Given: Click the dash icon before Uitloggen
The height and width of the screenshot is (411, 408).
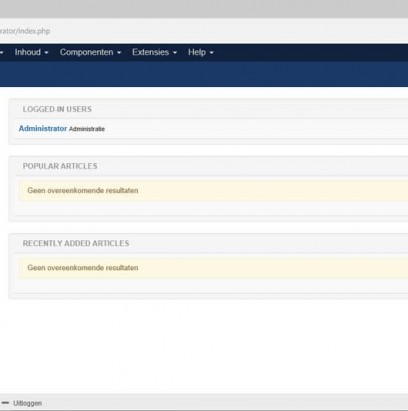Looking at the screenshot, I should [5, 403].
